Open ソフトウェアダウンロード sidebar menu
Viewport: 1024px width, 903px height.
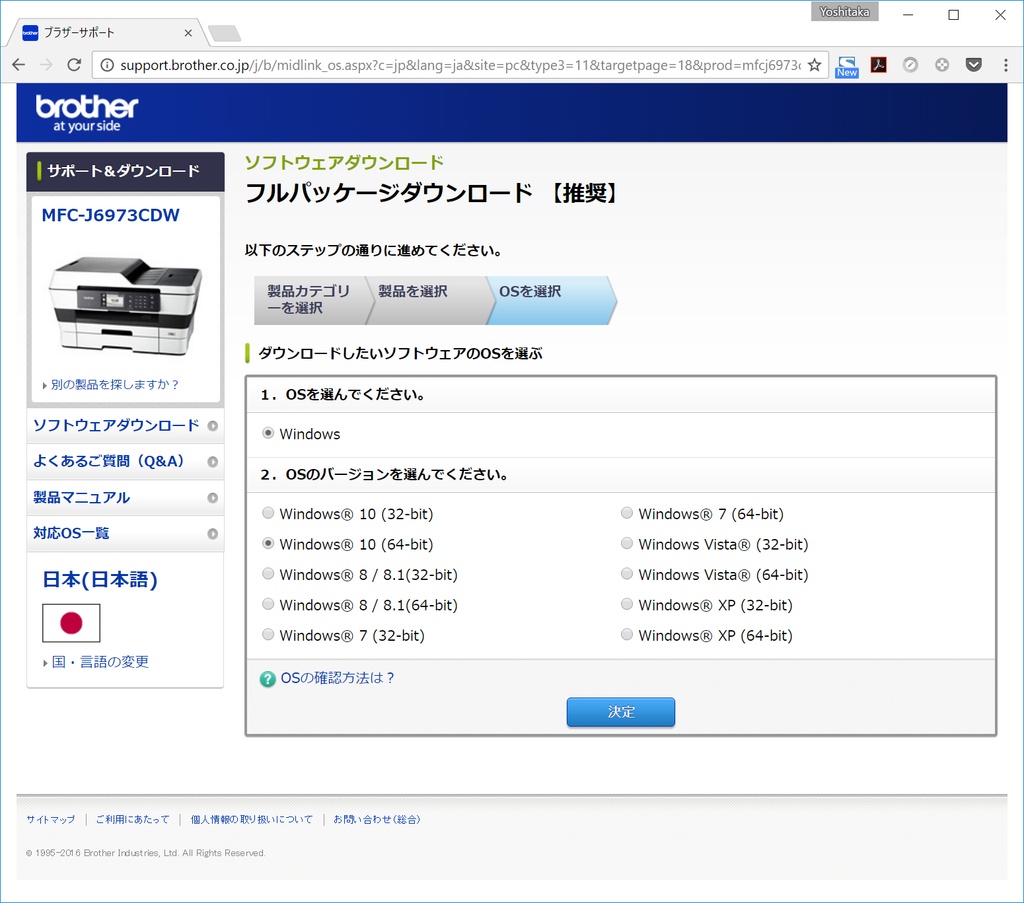[x=125, y=426]
